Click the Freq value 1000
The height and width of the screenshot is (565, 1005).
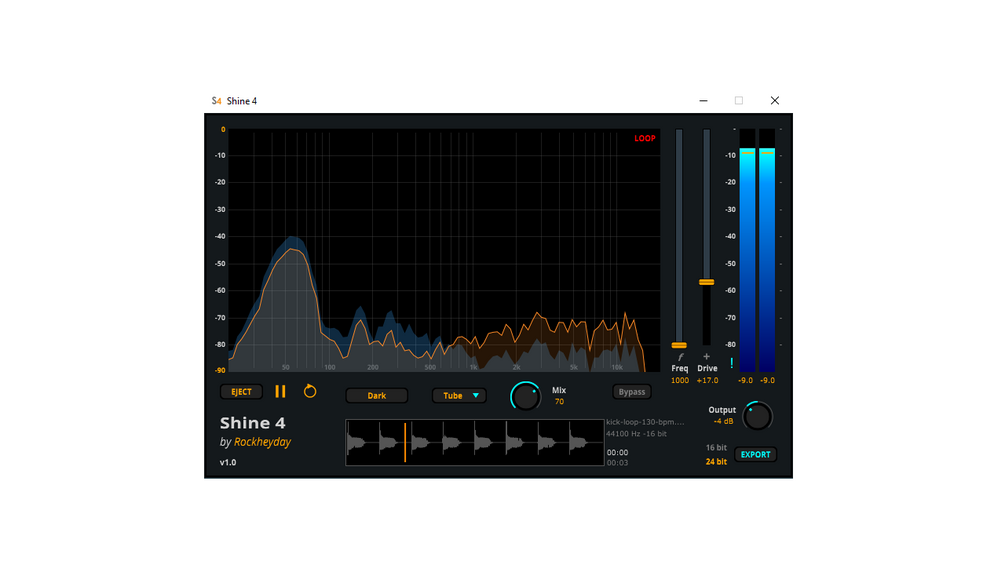pyautogui.click(x=679, y=381)
